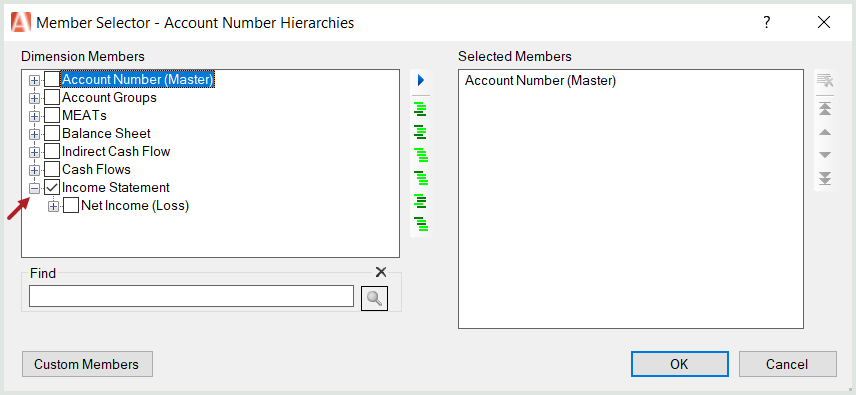Uncheck the Income Statement checkbox
Viewport: 856px width, 395px height.
(52, 188)
